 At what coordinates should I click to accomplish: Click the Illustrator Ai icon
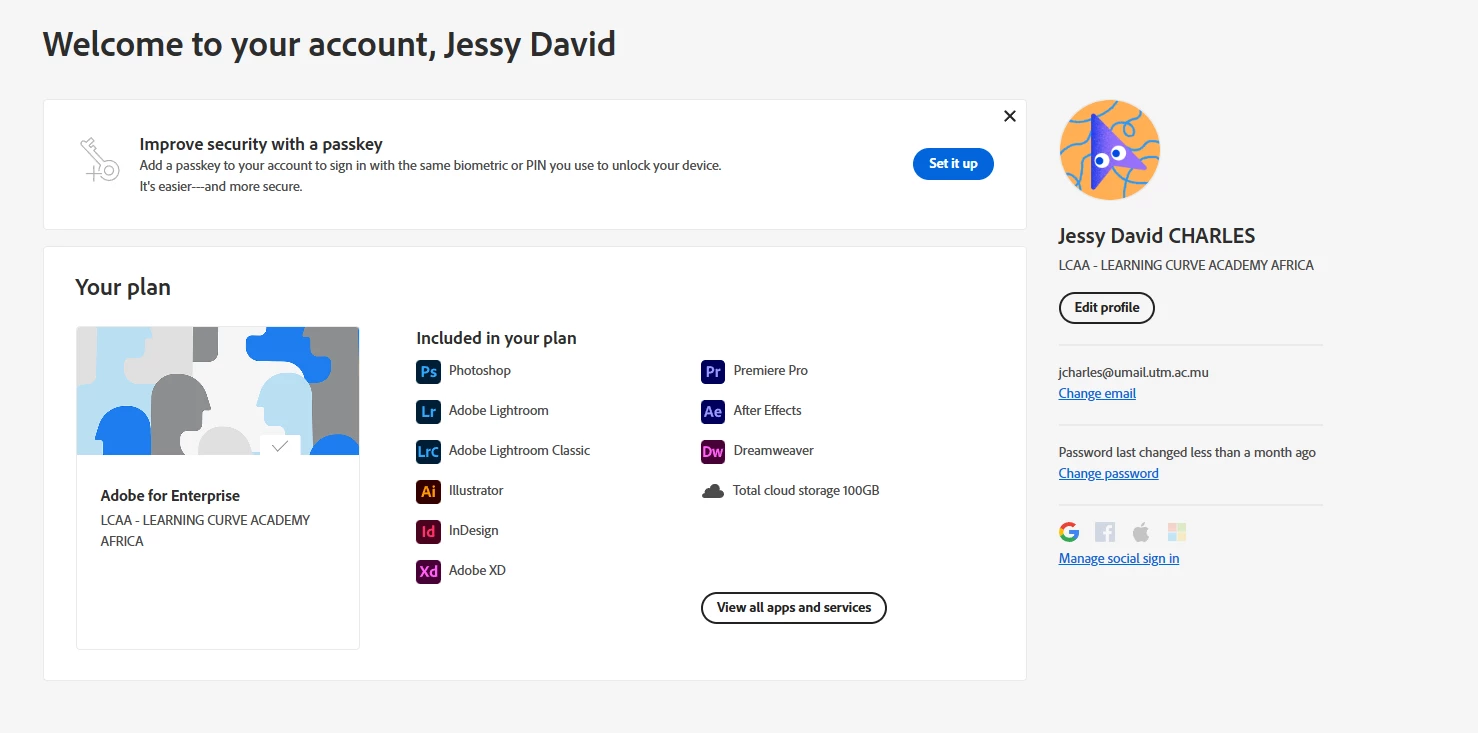coord(428,491)
